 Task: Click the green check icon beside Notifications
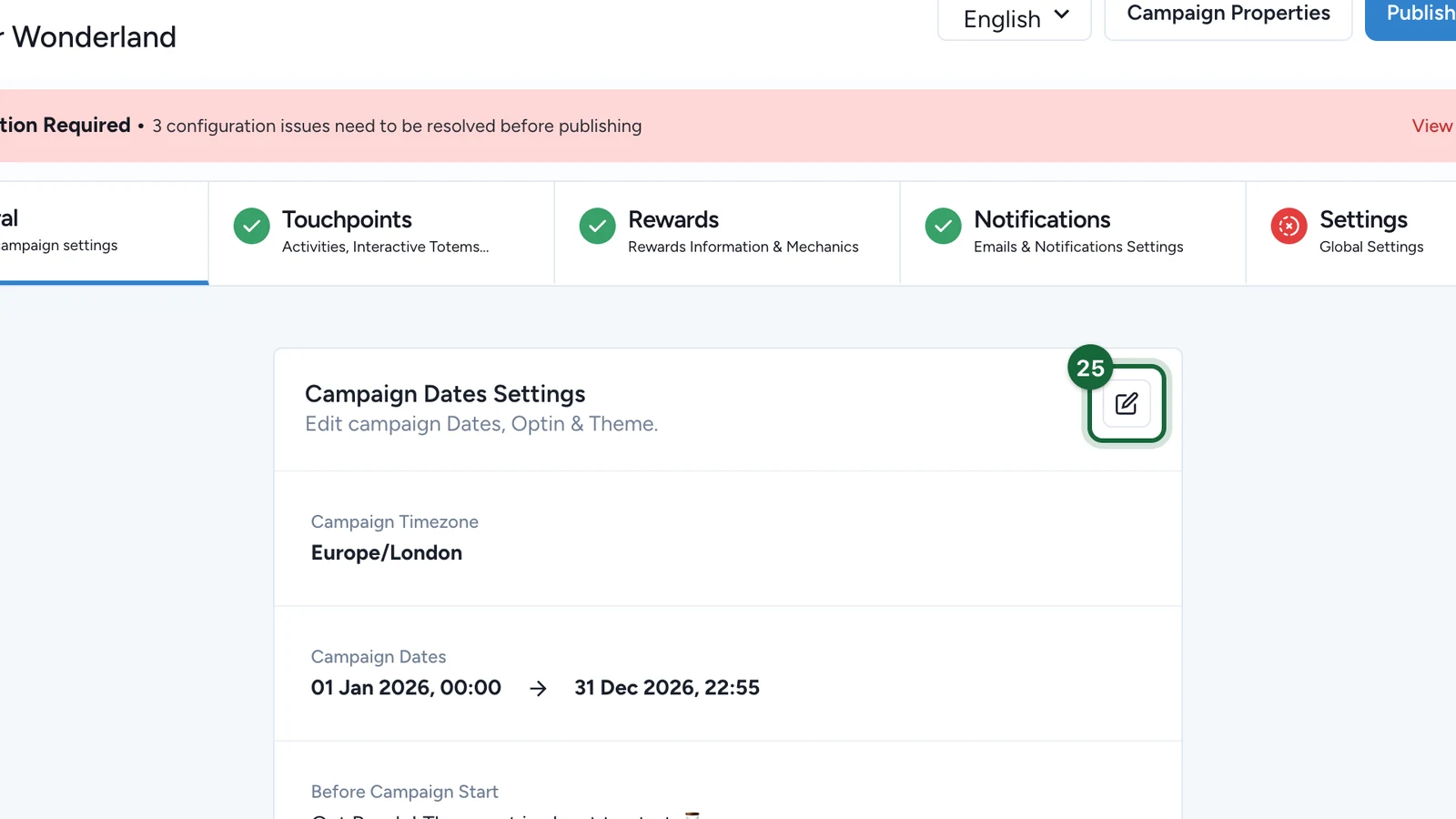(944, 227)
